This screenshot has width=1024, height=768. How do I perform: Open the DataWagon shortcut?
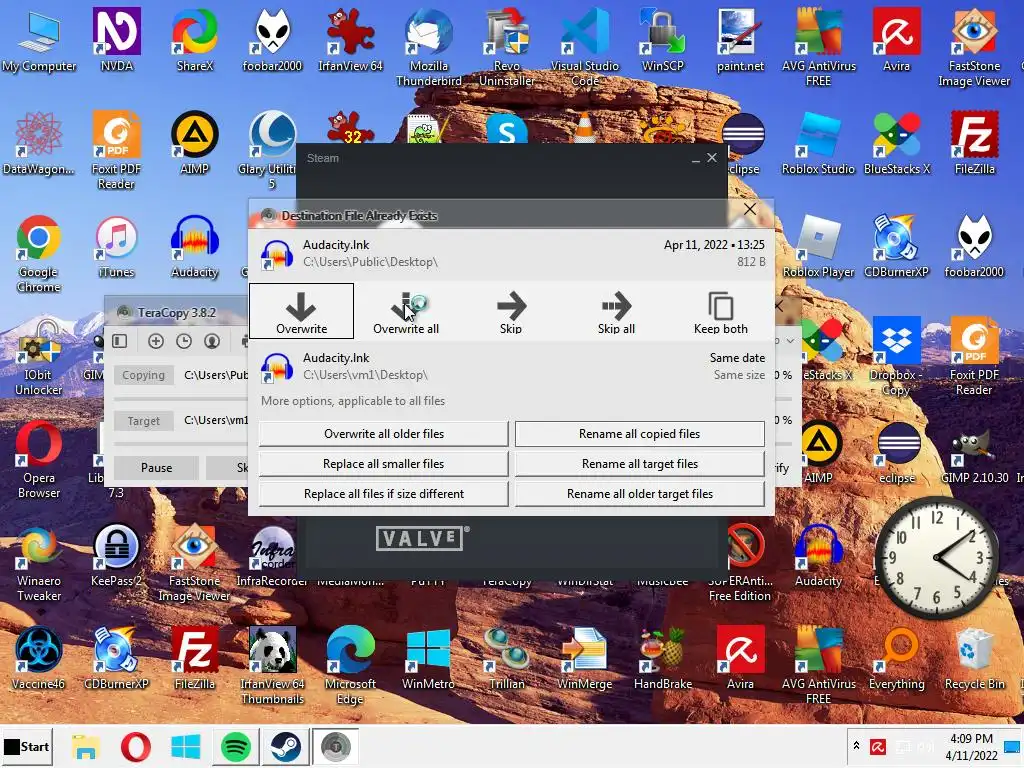39,142
